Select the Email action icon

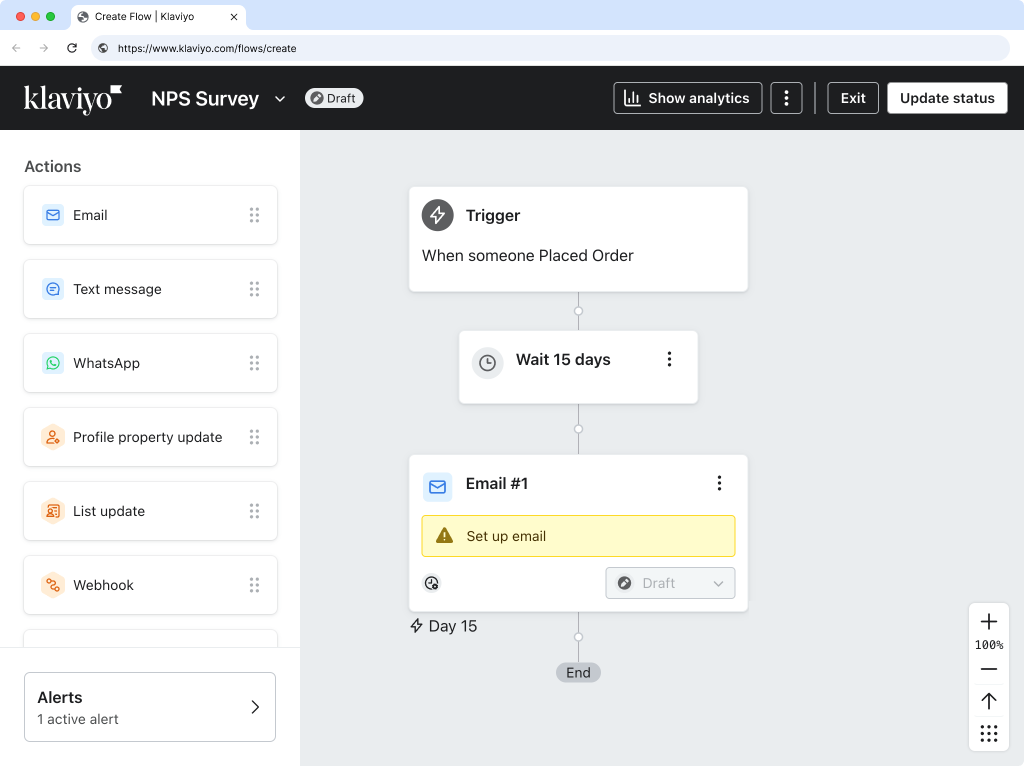click(x=52, y=215)
